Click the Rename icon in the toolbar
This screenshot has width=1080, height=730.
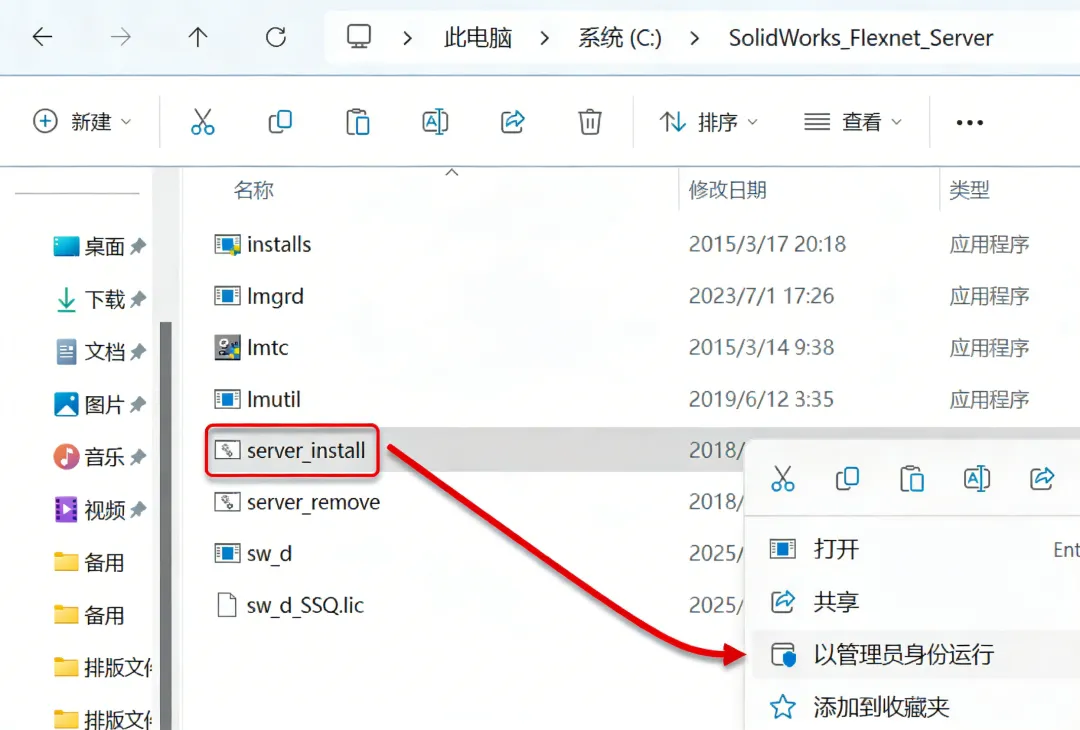[x=435, y=122]
